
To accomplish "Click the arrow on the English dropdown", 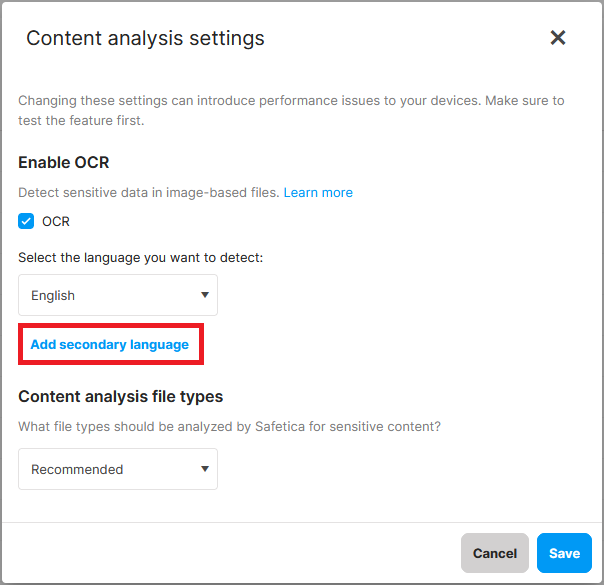I will (204, 295).
